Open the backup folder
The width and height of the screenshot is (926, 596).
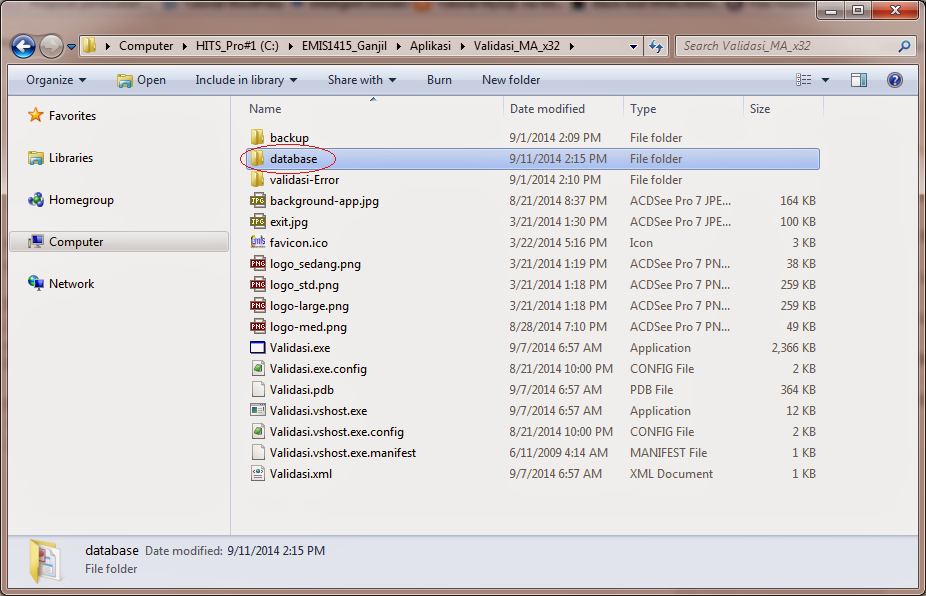pos(287,137)
